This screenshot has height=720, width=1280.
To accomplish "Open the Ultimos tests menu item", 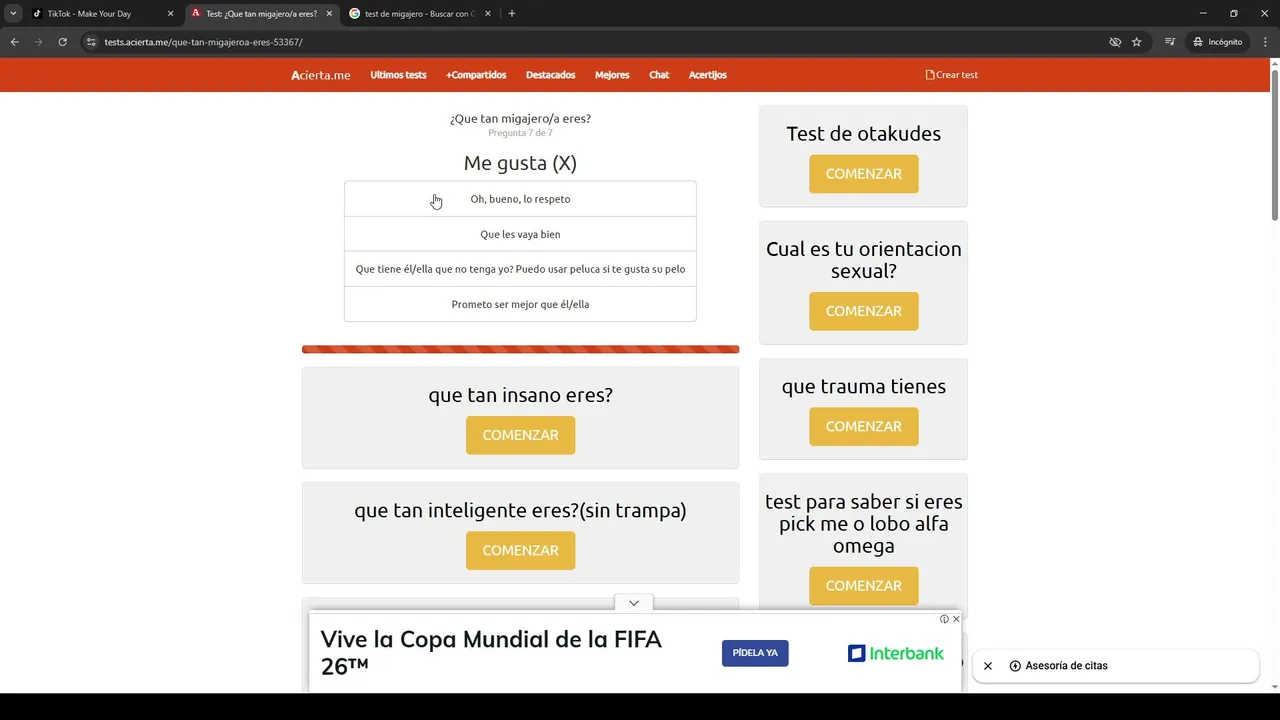I will (398, 75).
